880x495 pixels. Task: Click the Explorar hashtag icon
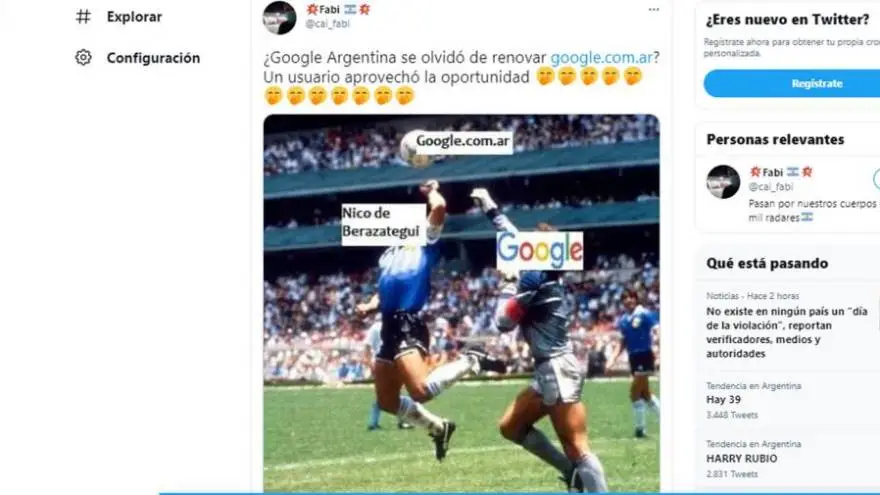83,17
